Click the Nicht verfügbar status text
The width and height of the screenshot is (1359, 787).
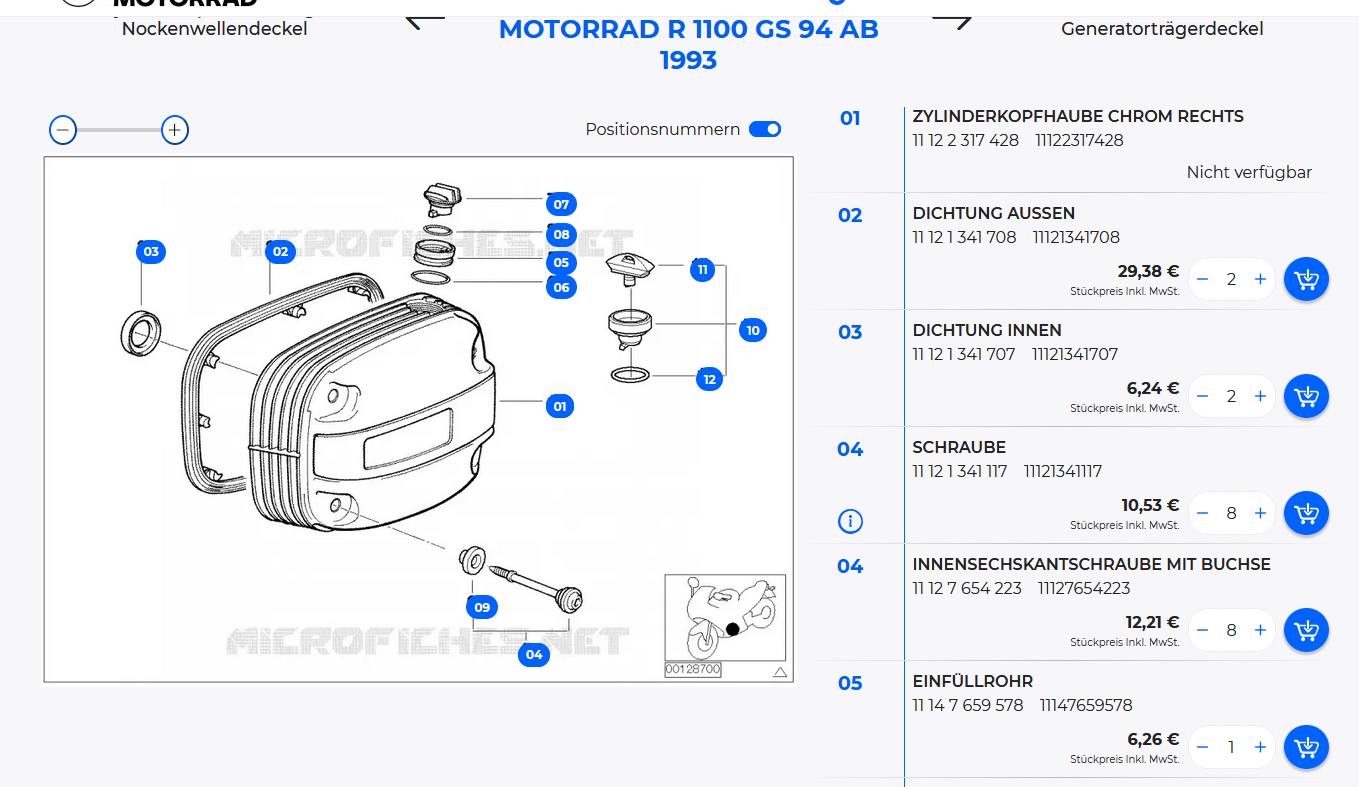click(x=1249, y=172)
